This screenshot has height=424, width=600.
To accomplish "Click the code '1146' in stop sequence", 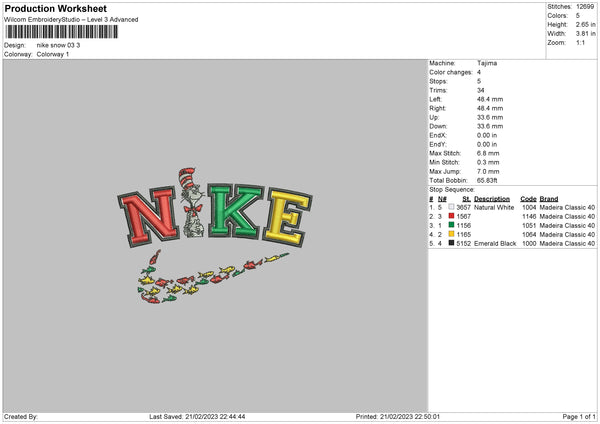I will pyautogui.click(x=529, y=217).
